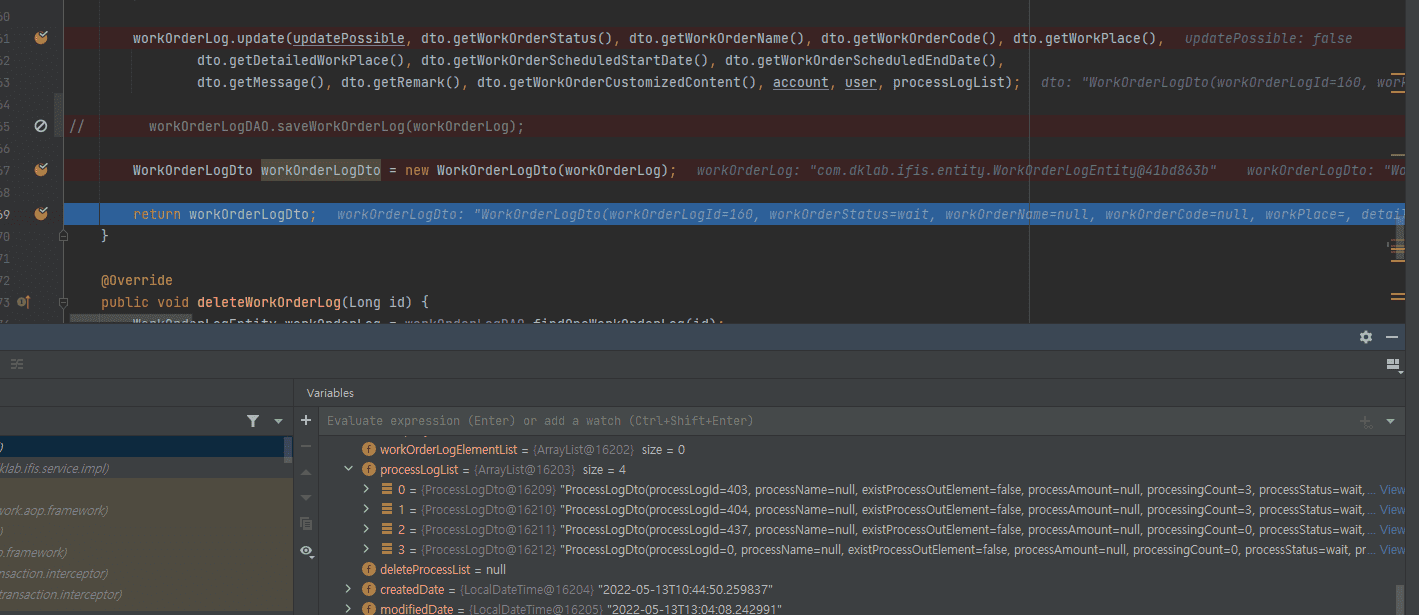Open the dropdown arrow next to the frames filter

(278, 421)
